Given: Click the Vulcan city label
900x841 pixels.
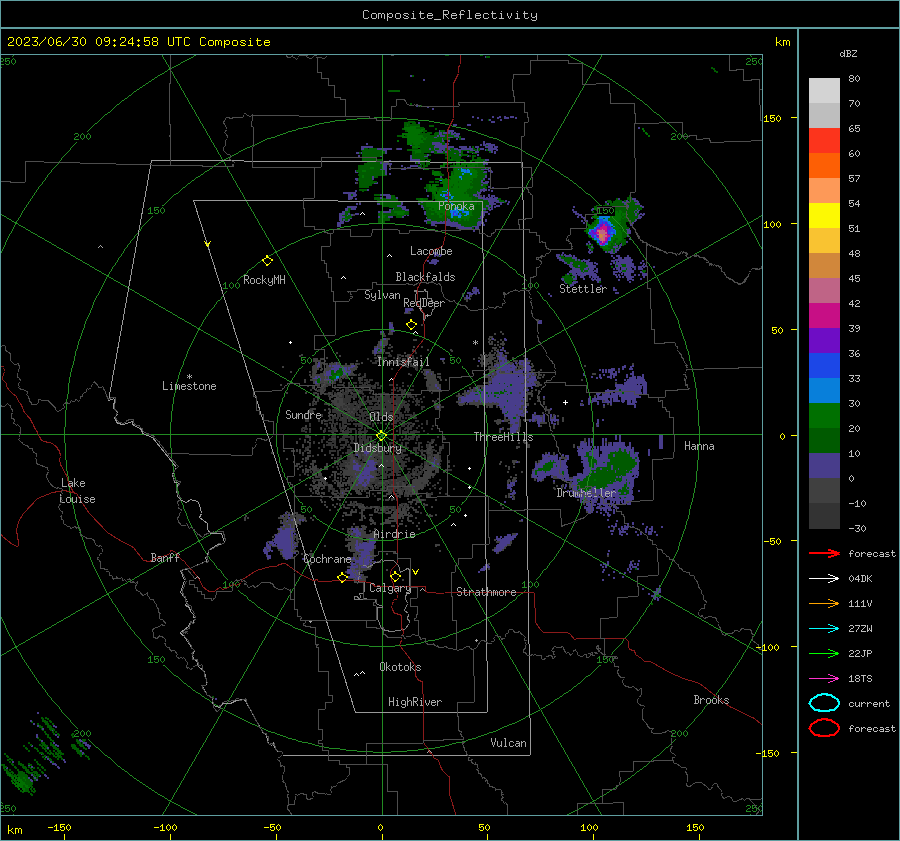Looking at the screenshot, I should [x=508, y=743].
